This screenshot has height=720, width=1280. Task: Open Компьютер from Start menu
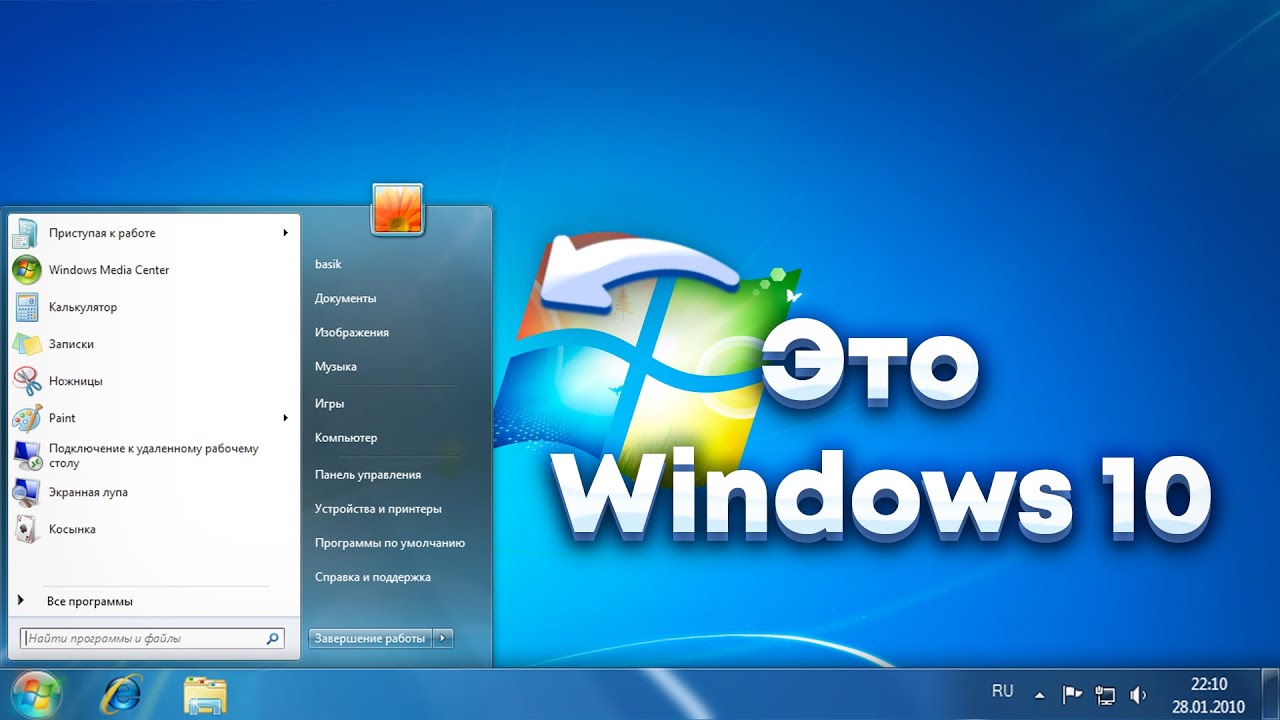pyautogui.click(x=346, y=437)
